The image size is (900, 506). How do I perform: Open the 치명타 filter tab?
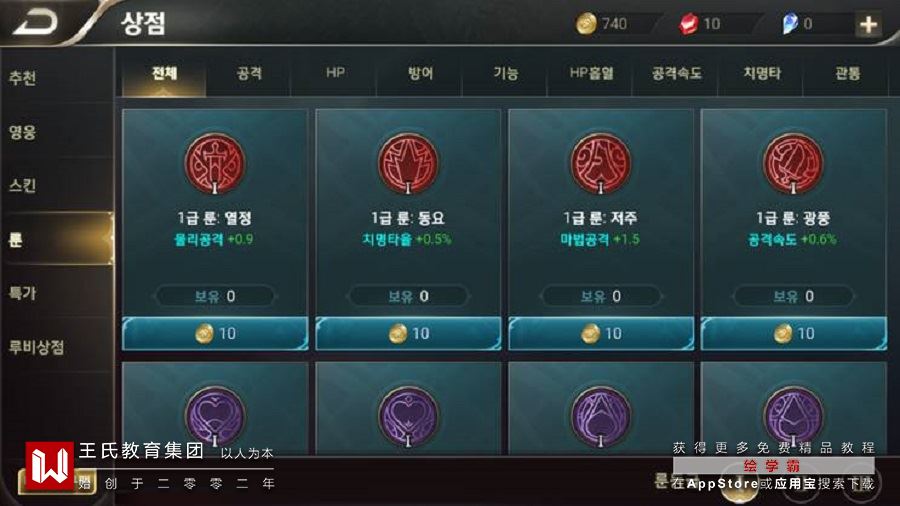click(762, 73)
